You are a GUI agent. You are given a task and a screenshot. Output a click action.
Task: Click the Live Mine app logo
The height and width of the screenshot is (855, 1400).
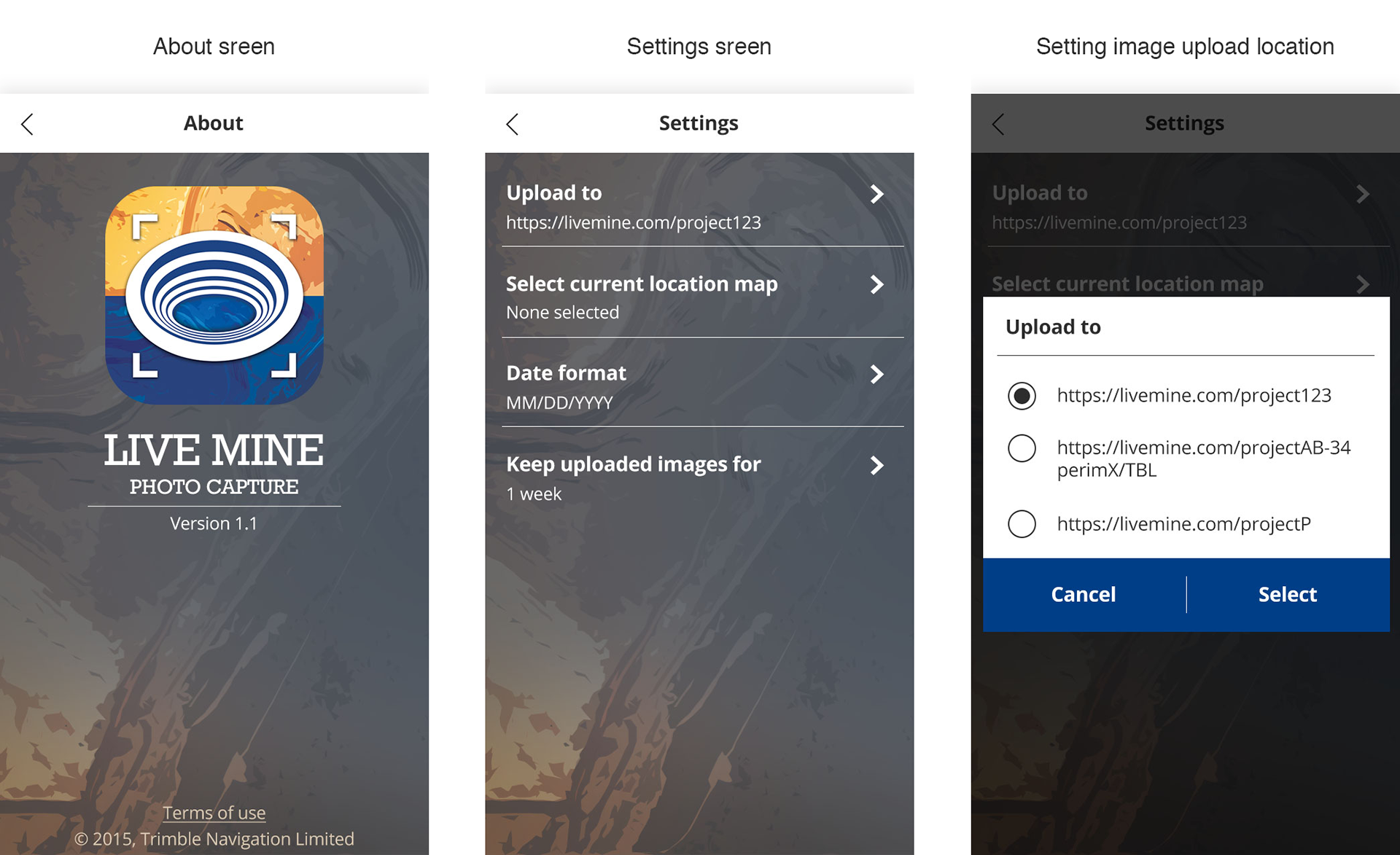[x=214, y=295]
